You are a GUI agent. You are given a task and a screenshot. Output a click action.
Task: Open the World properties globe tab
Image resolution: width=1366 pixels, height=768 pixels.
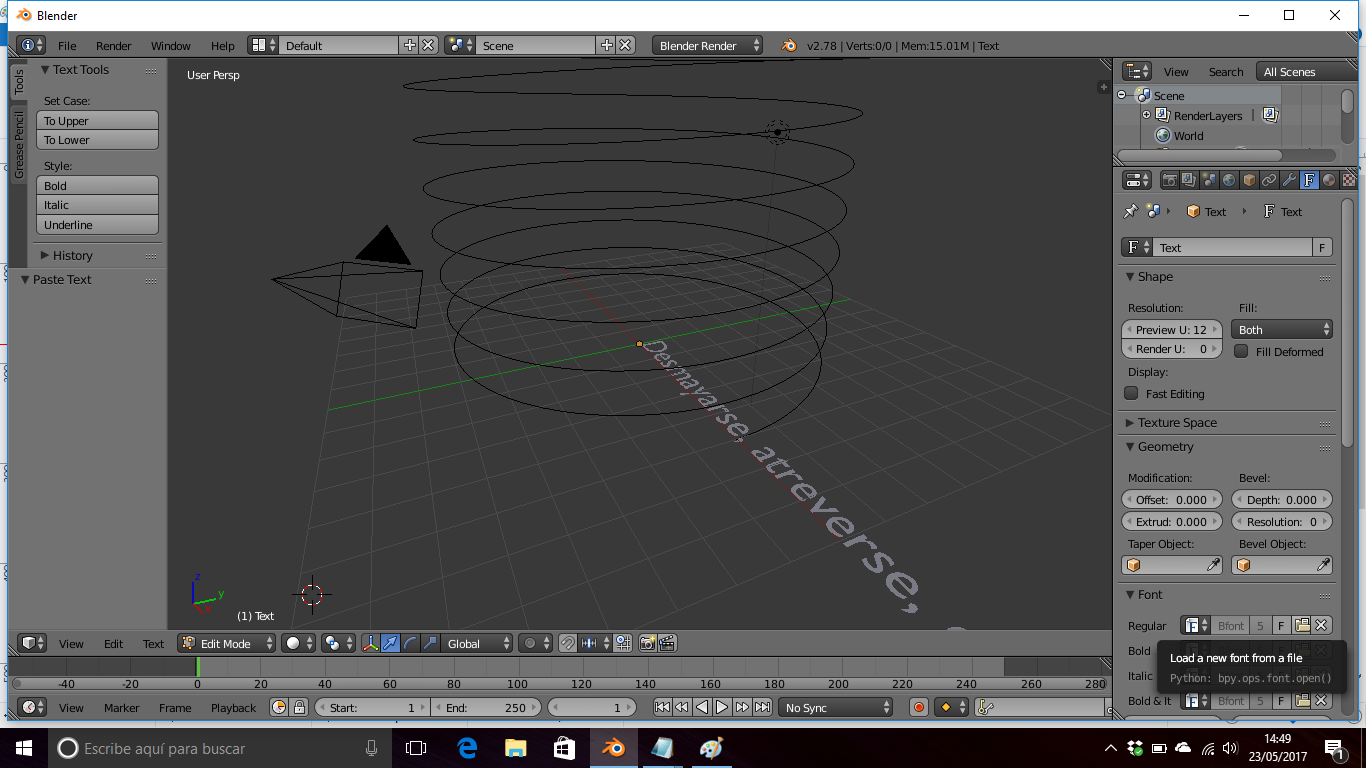pos(1229,180)
